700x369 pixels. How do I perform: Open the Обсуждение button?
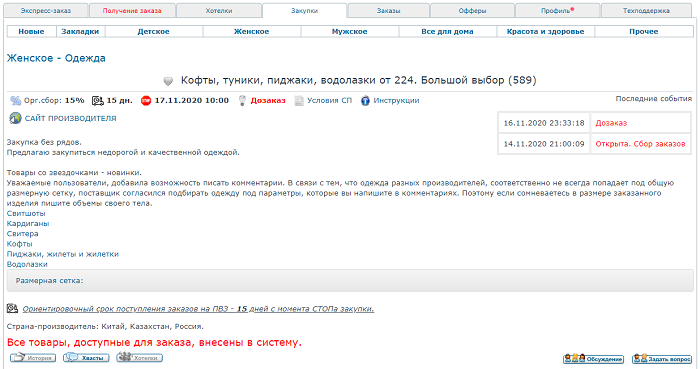click(x=593, y=359)
